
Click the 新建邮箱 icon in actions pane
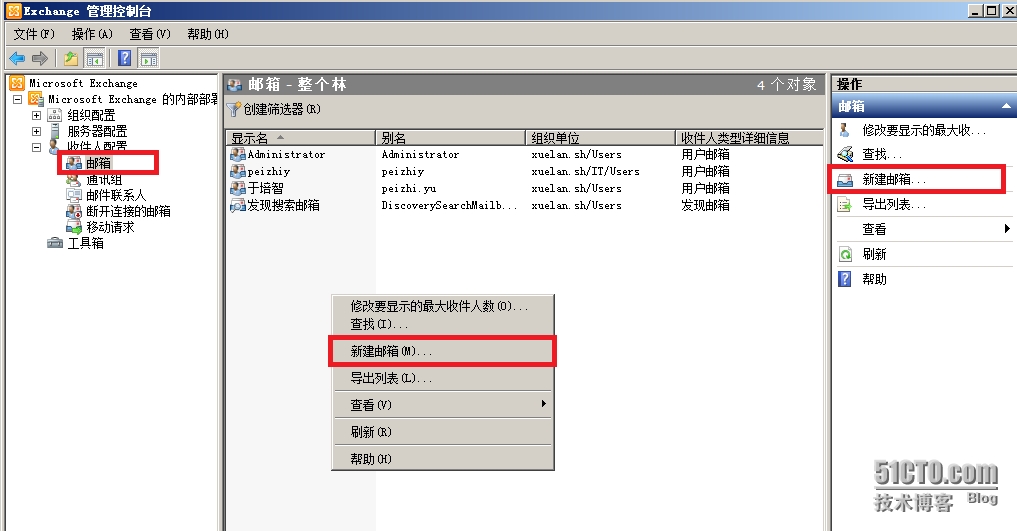click(845, 180)
